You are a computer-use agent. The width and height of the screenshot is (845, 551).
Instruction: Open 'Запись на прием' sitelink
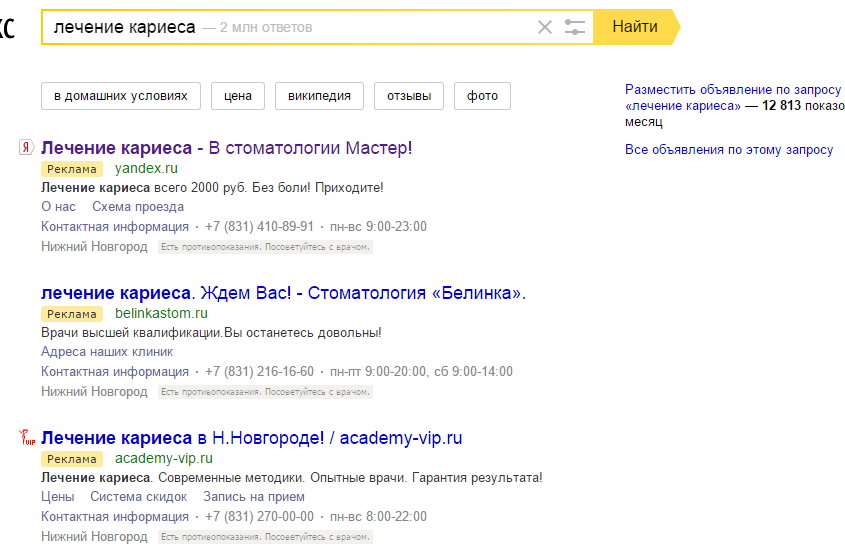pyautogui.click(x=254, y=497)
